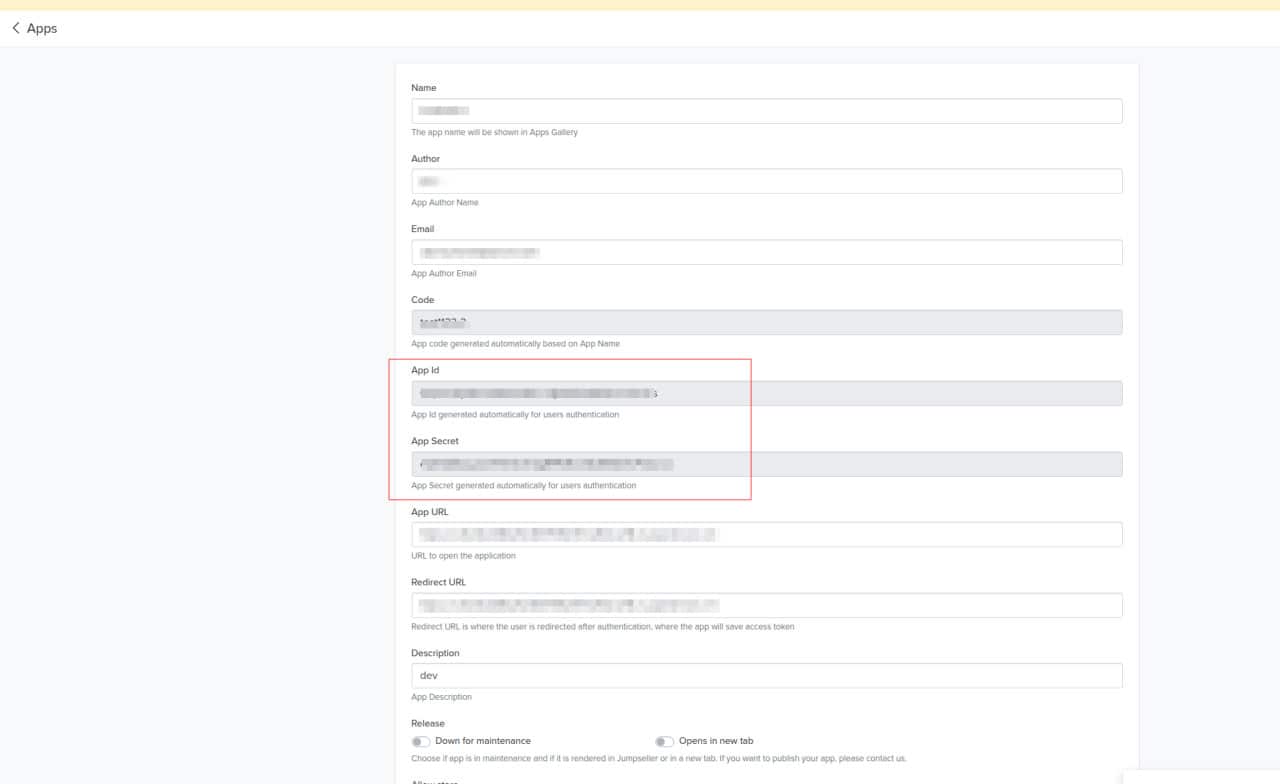Screen dimensions: 1280x784
Task: Select the Redirect URL field
Action: [x=766, y=605]
